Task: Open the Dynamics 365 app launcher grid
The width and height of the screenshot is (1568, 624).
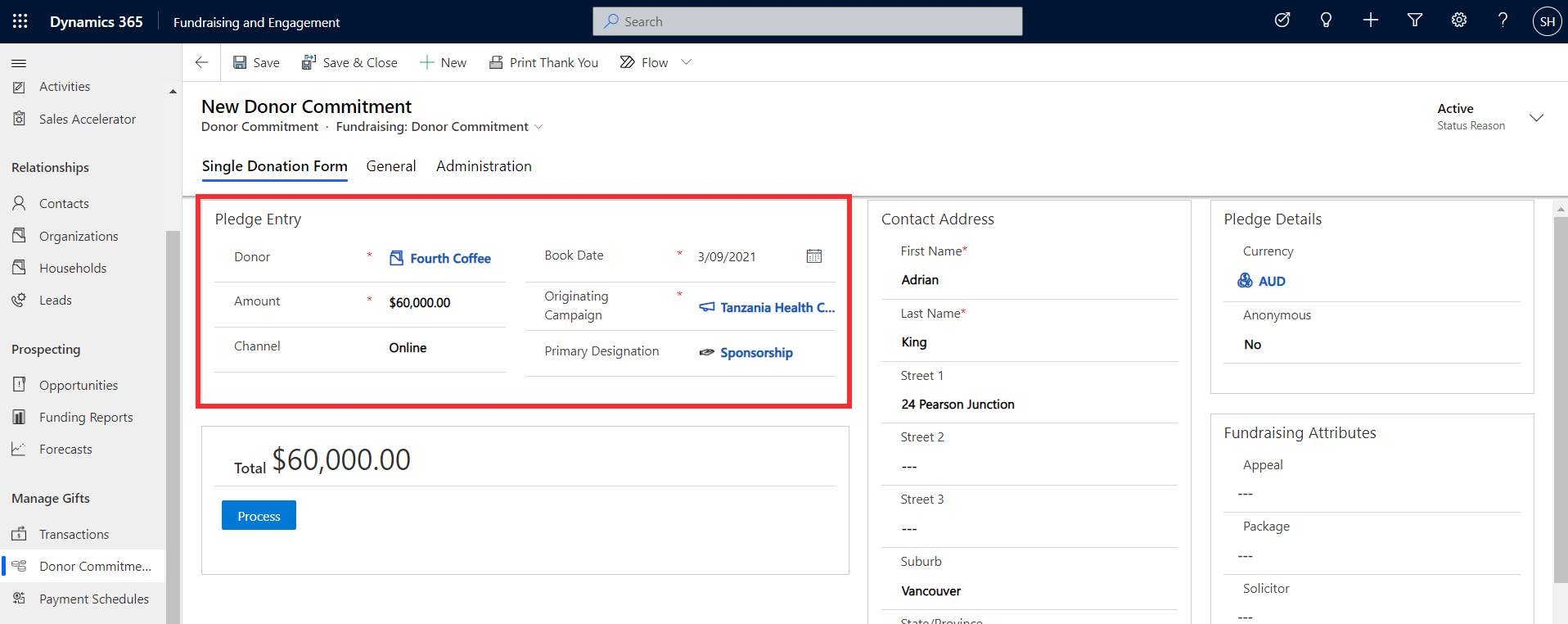Action: pos(20,21)
